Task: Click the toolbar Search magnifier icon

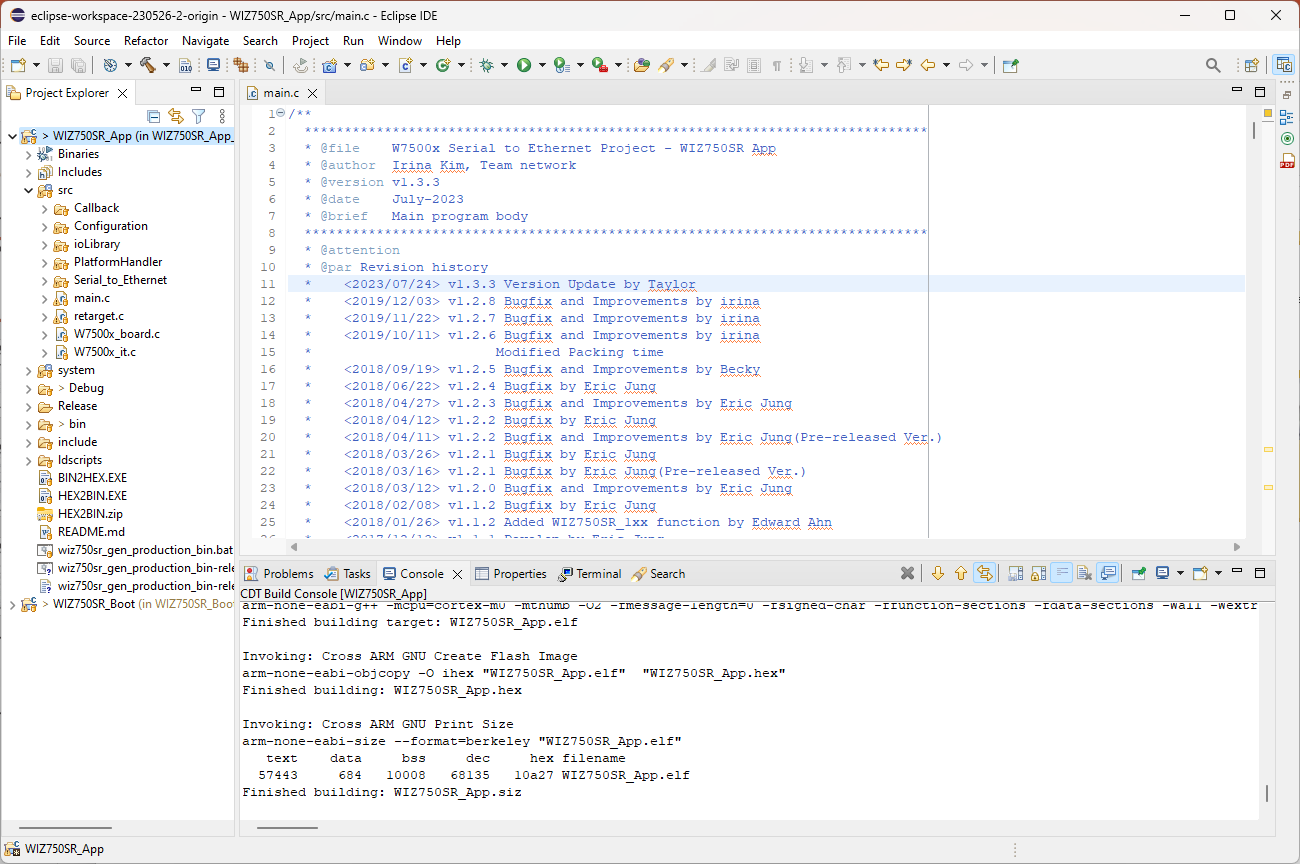Action: tap(1213, 65)
